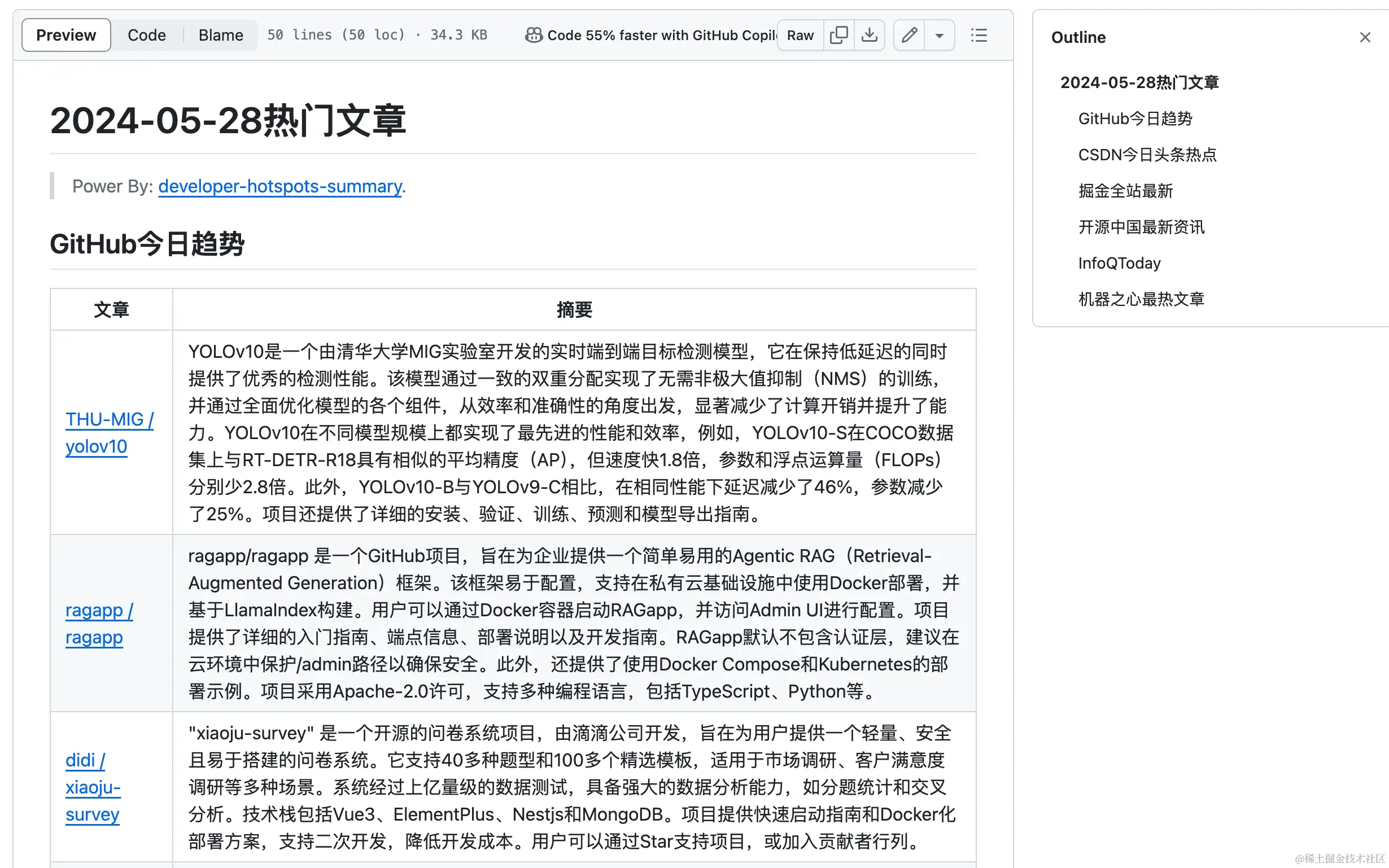The image size is (1389, 868).
Task: Open the Blame view tab
Action: (x=221, y=35)
